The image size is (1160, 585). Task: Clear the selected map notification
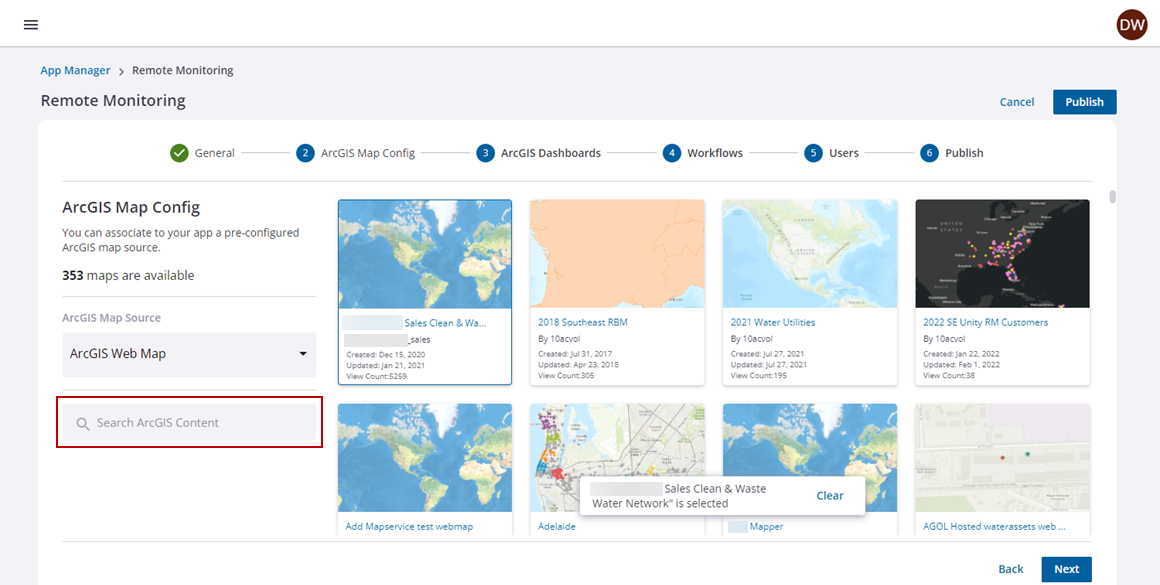tap(829, 496)
